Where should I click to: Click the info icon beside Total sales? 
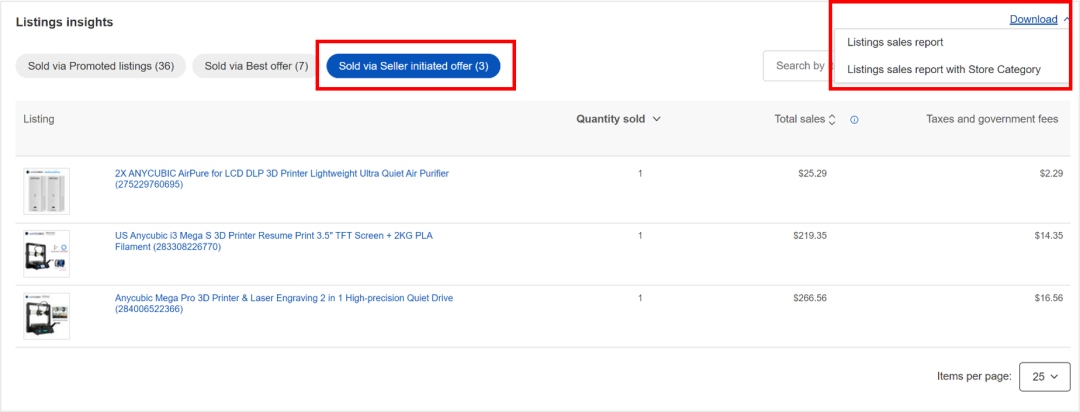[855, 120]
